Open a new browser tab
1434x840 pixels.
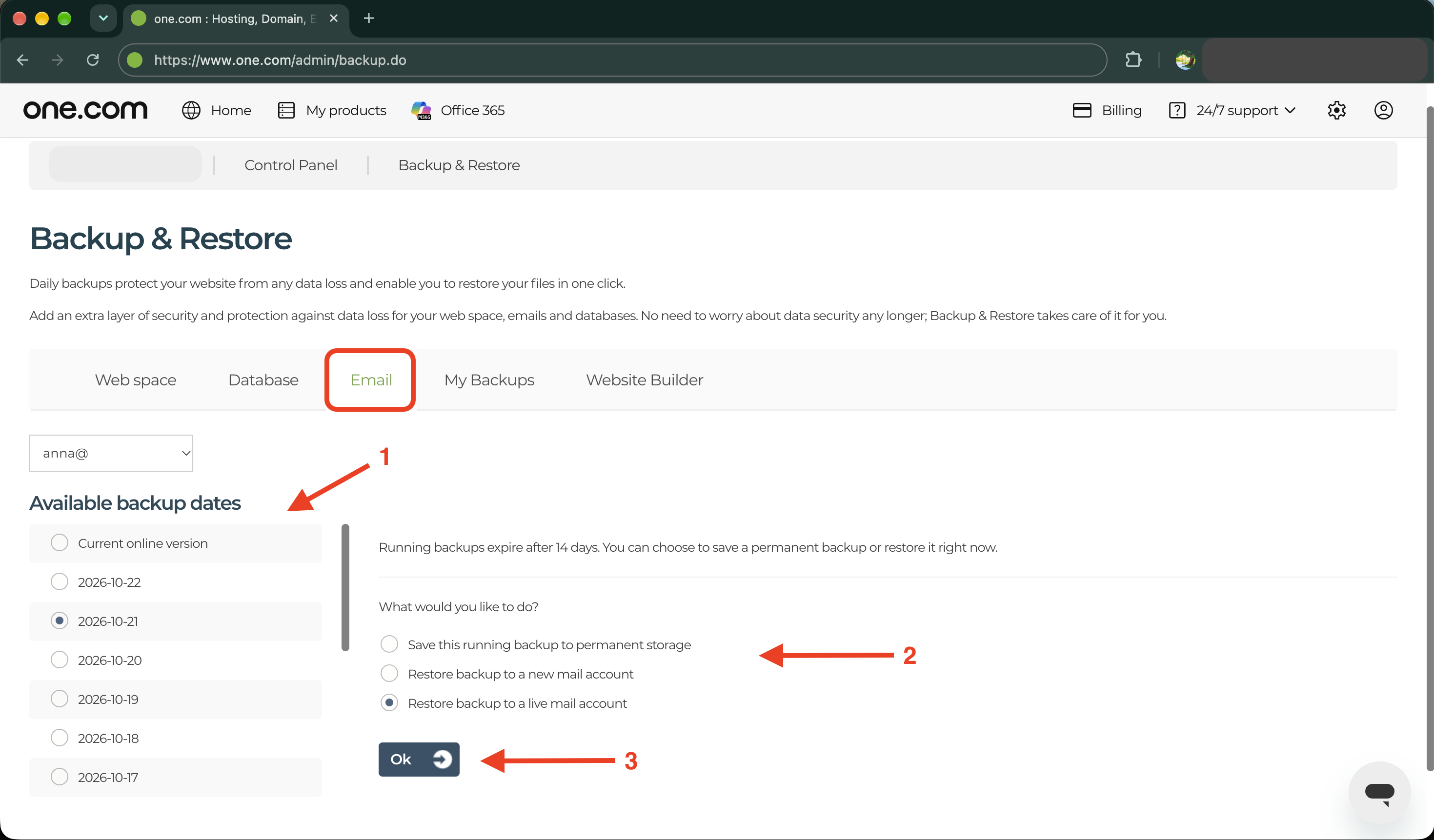coord(369,18)
